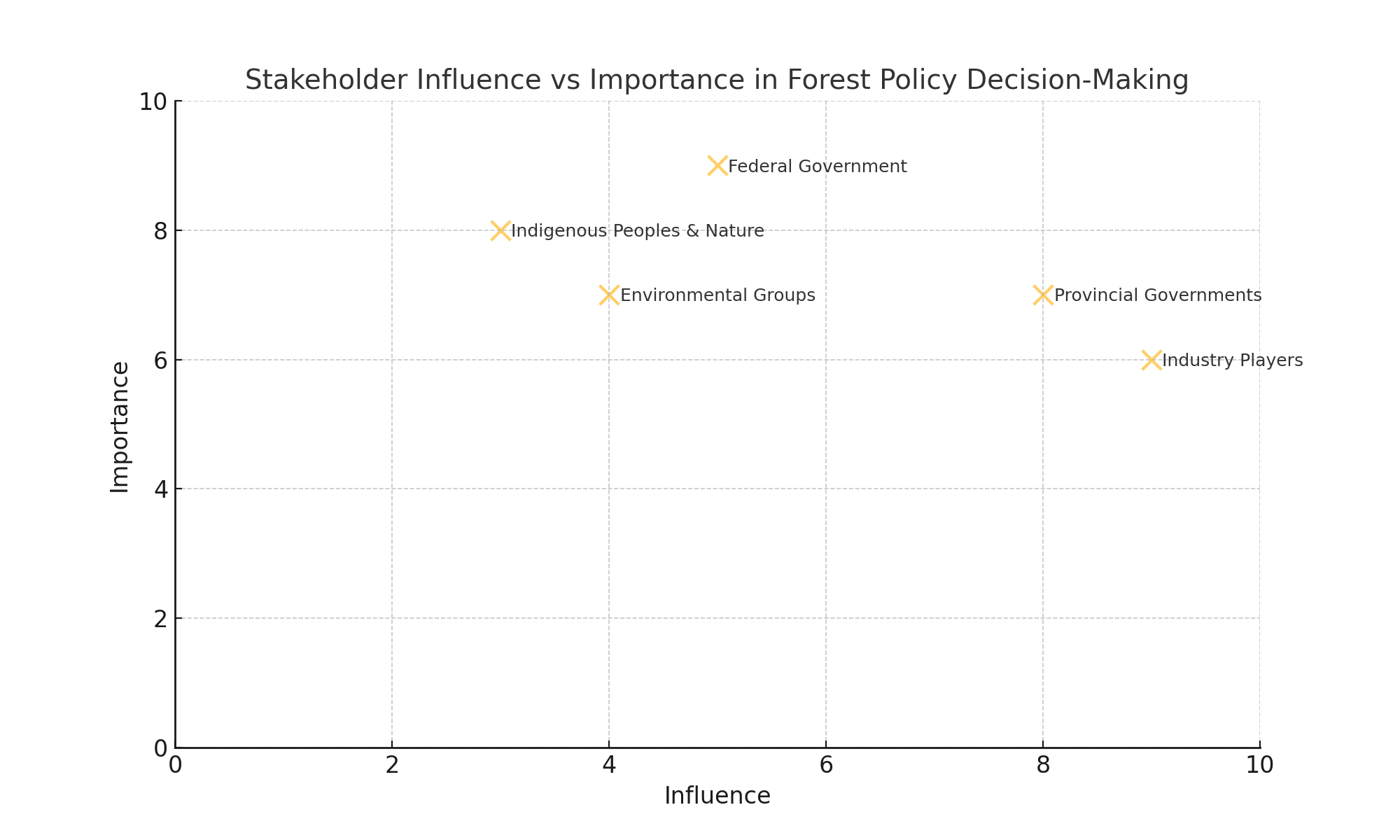Image resolution: width=1400 pixels, height=840 pixels.
Task: Click the Environmental Groups X marker
Action: [609, 295]
